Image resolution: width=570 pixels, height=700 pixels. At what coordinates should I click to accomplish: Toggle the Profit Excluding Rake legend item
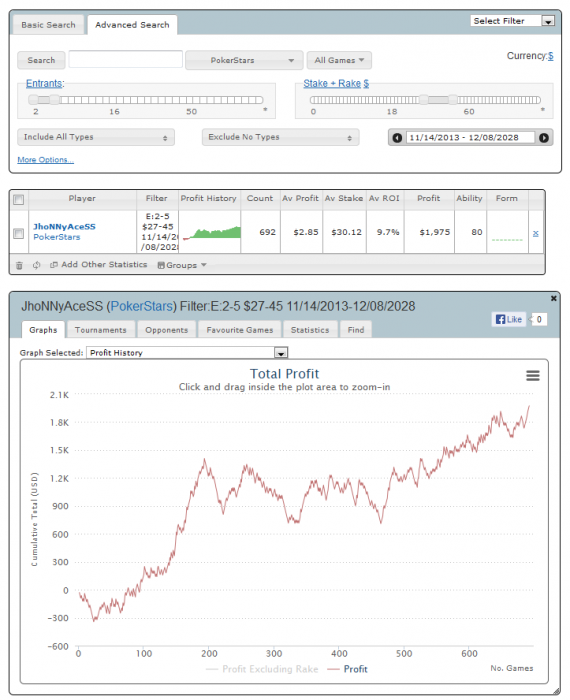point(262,669)
